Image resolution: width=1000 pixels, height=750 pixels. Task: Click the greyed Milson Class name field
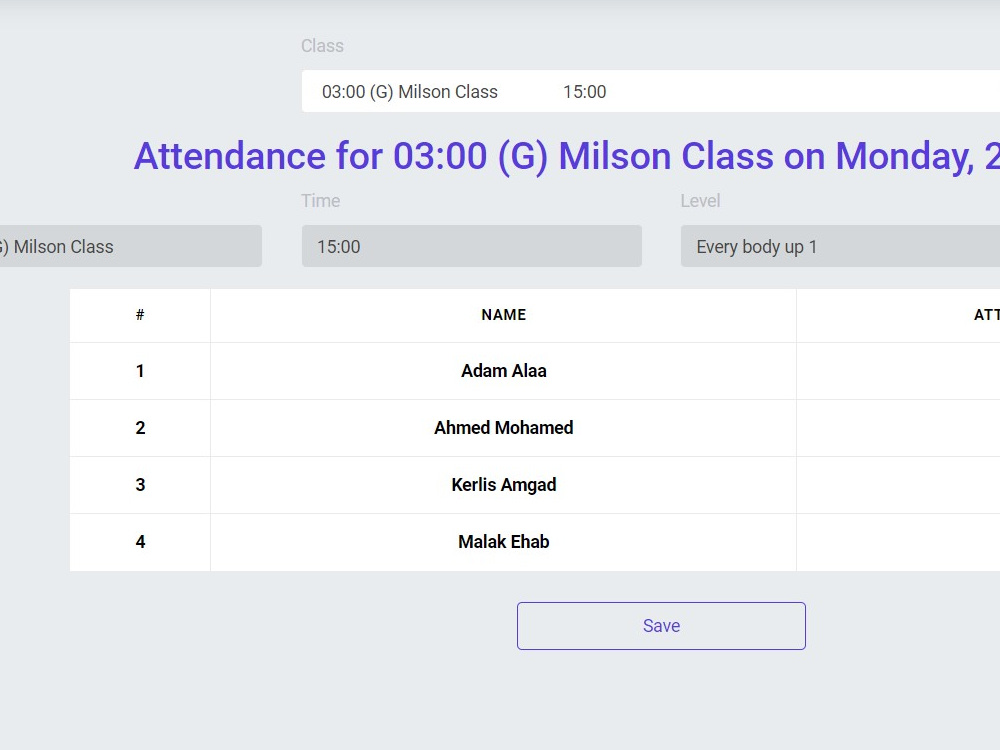131,246
